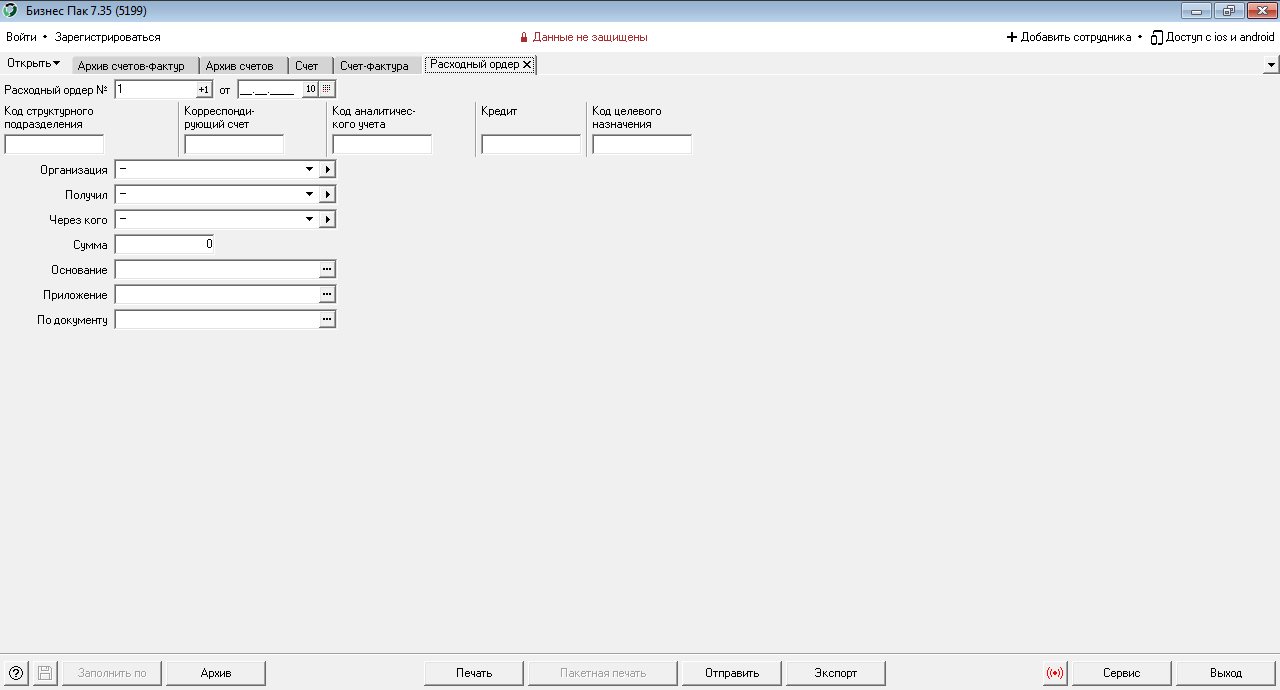Viewport: 1280px width, 690px height.
Task: Click the arrow button beside Через кого field
Action: (327, 219)
